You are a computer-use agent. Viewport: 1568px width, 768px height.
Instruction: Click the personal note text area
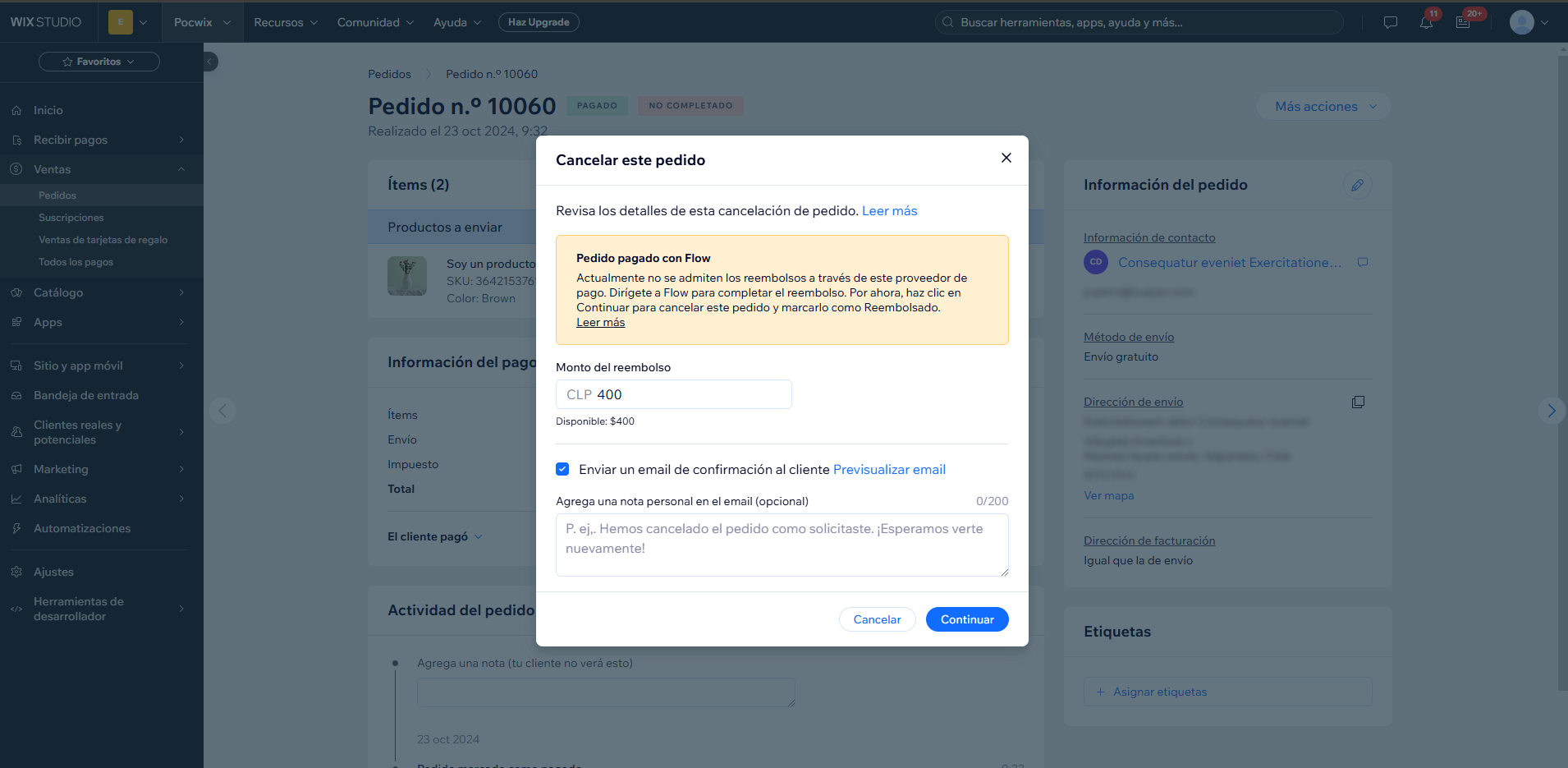(782, 545)
